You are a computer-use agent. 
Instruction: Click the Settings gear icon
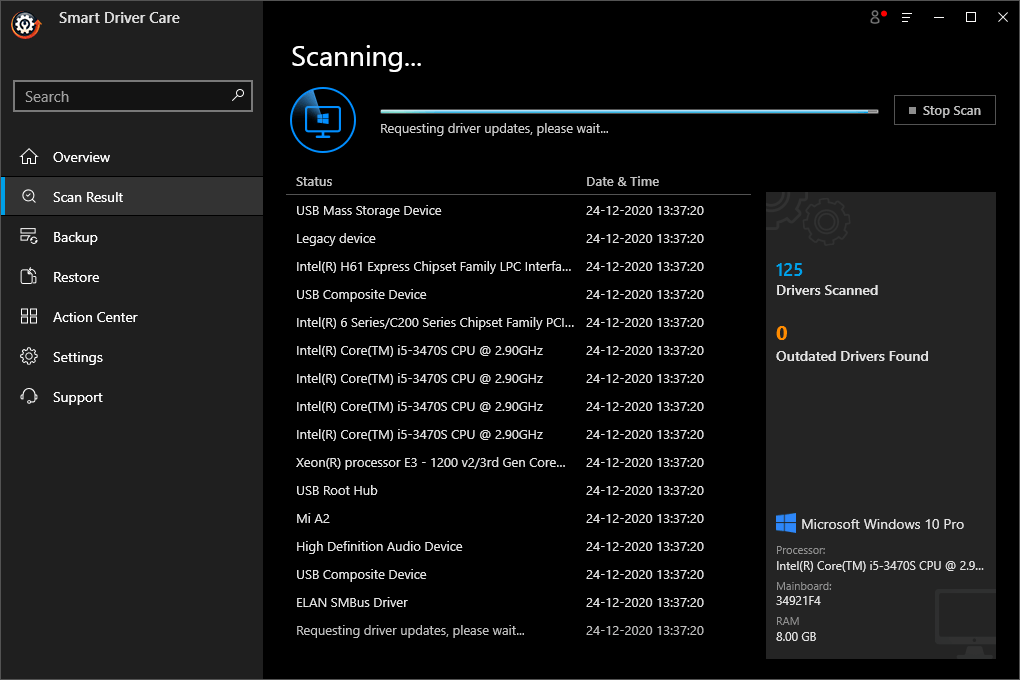tap(28, 356)
